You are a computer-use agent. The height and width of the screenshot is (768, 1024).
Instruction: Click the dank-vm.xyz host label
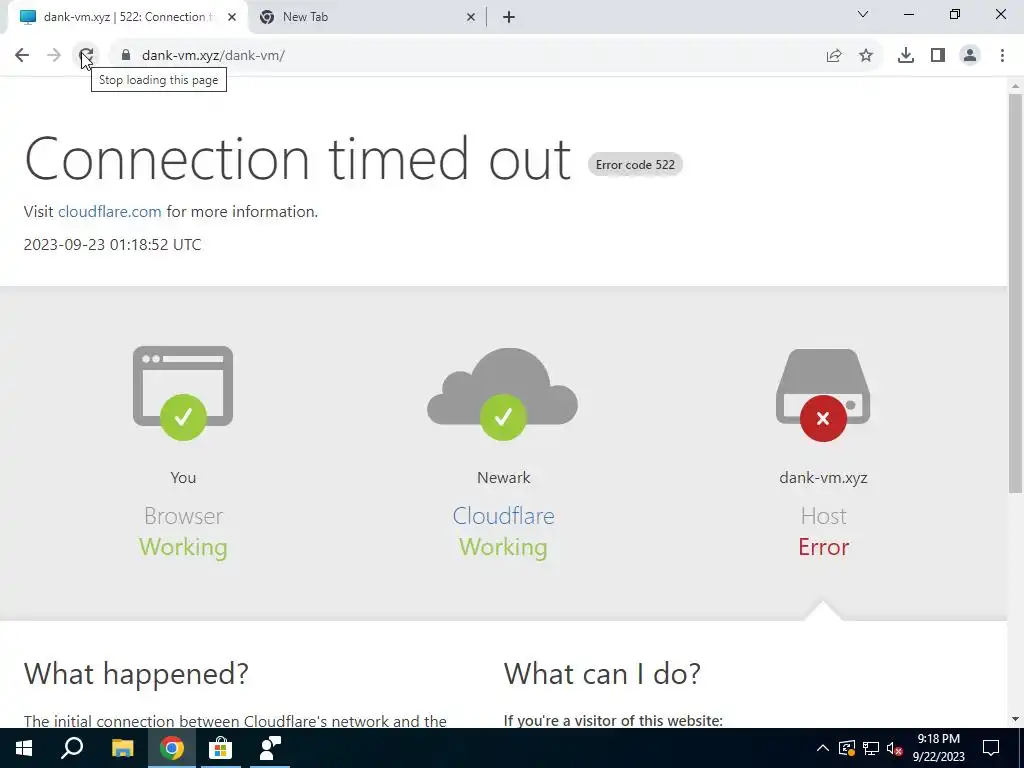tap(823, 477)
